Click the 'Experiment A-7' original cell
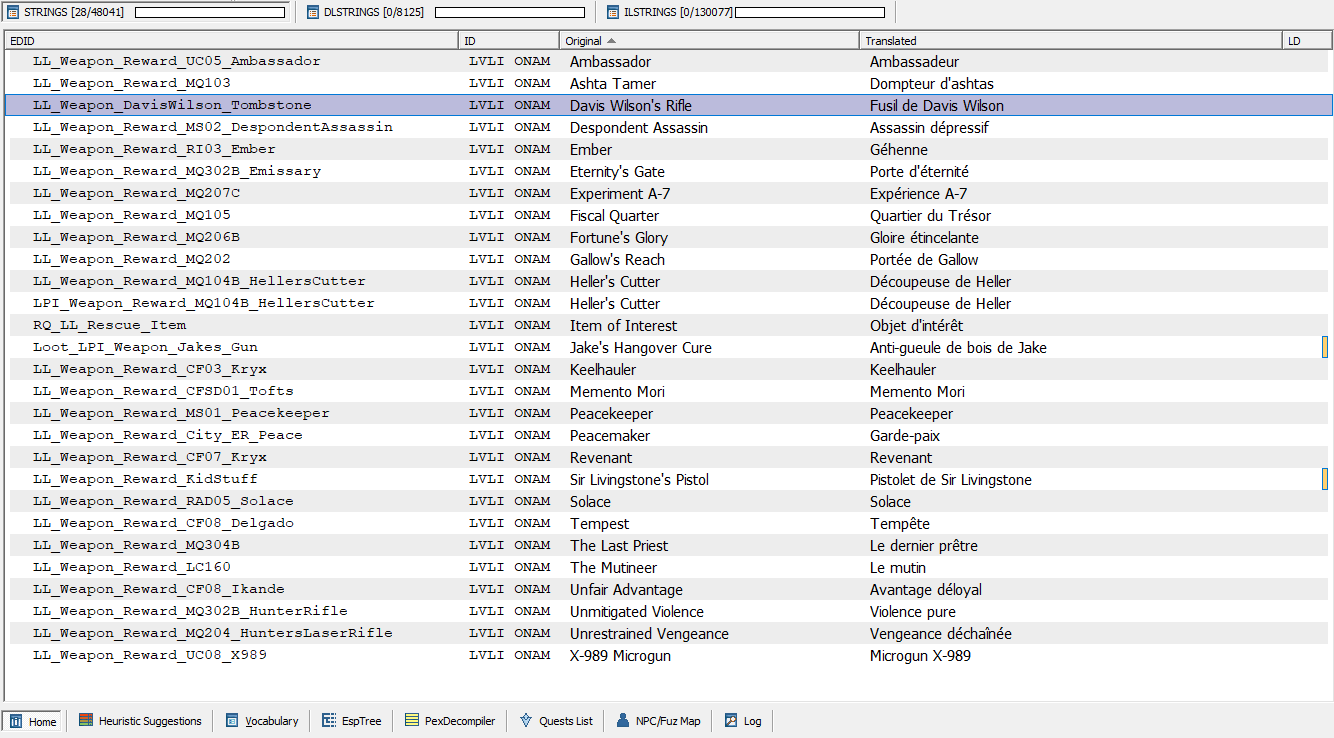This screenshot has width=1334, height=738. [620, 193]
